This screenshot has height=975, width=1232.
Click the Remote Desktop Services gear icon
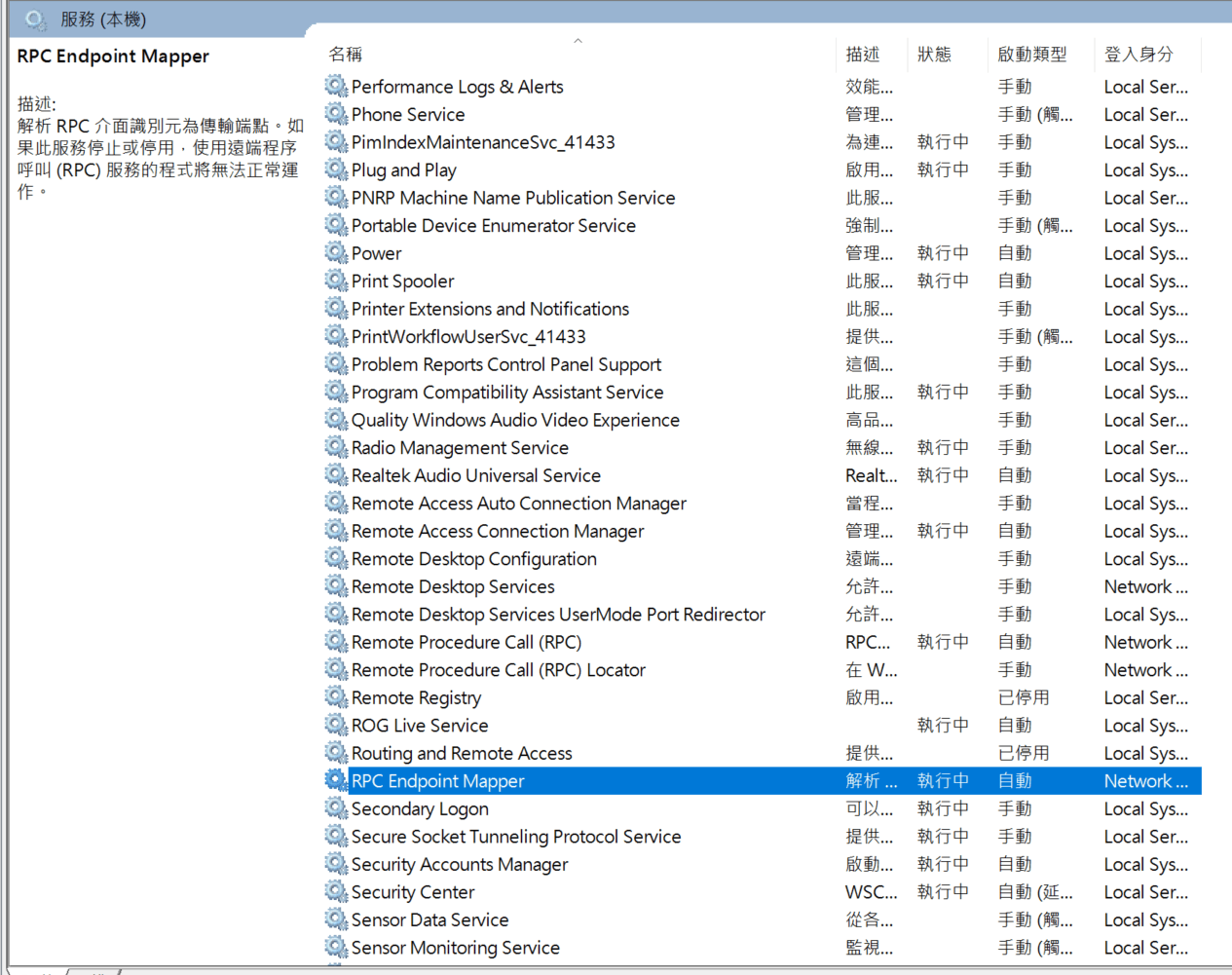tap(336, 586)
